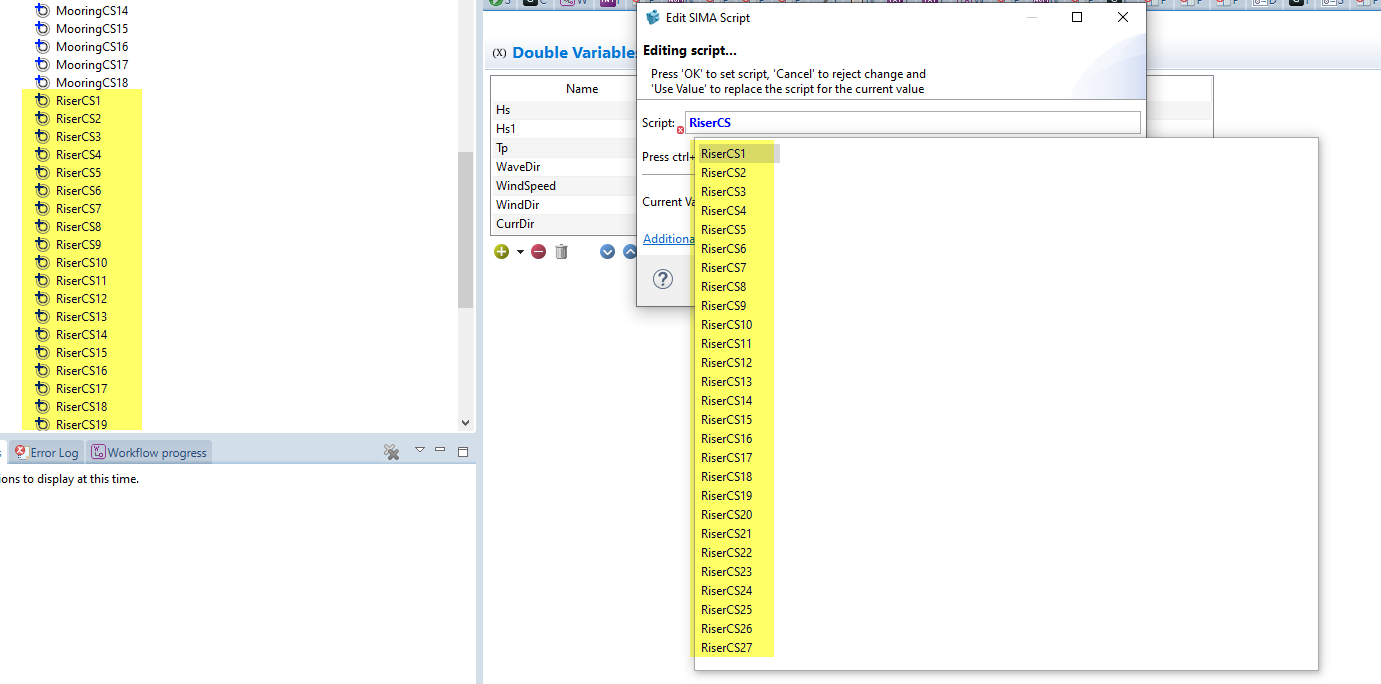The image size is (1381, 684).
Task: Select RiserCS1 in the suggestion popup
Action: (x=723, y=154)
